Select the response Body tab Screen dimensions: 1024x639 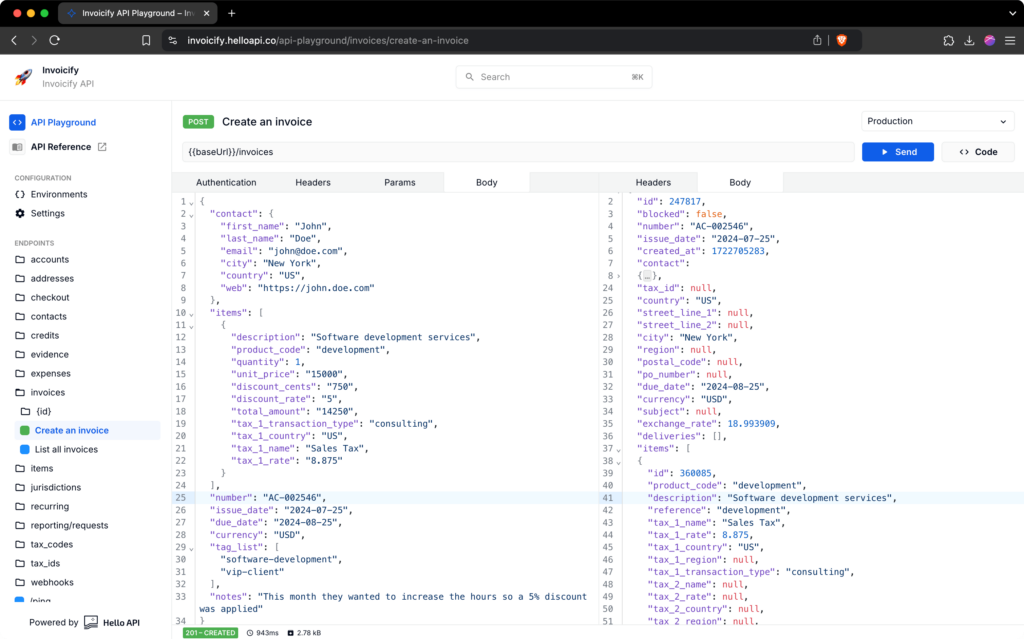pos(740,182)
